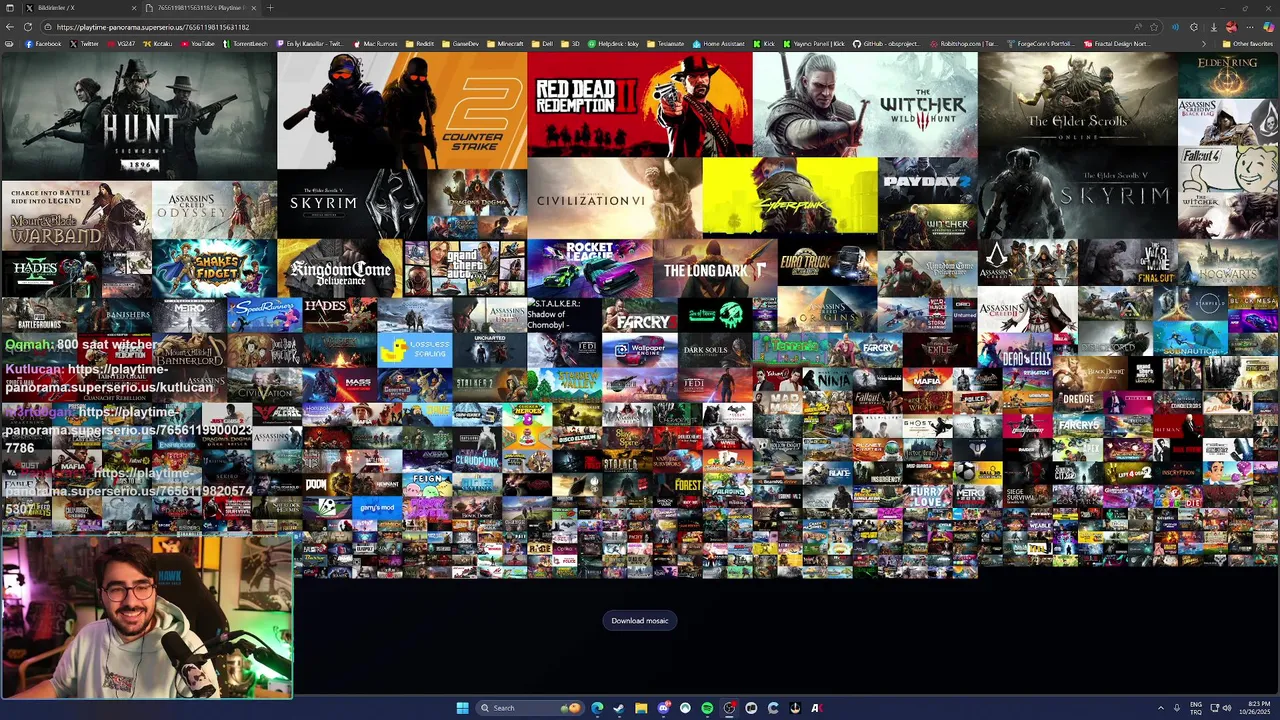Open the Fractal Design bookmark

coord(1117,44)
